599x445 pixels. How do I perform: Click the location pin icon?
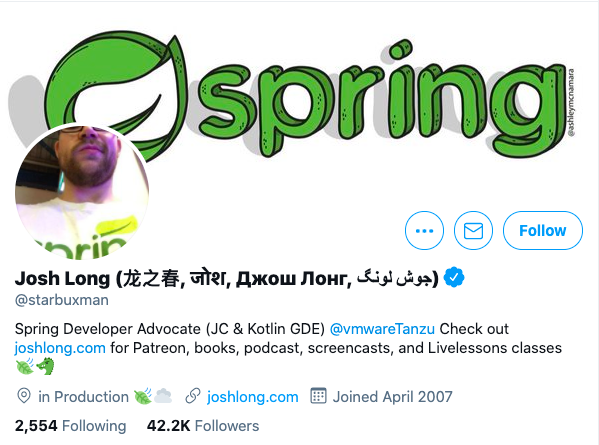pyautogui.click(x=24, y=396)
